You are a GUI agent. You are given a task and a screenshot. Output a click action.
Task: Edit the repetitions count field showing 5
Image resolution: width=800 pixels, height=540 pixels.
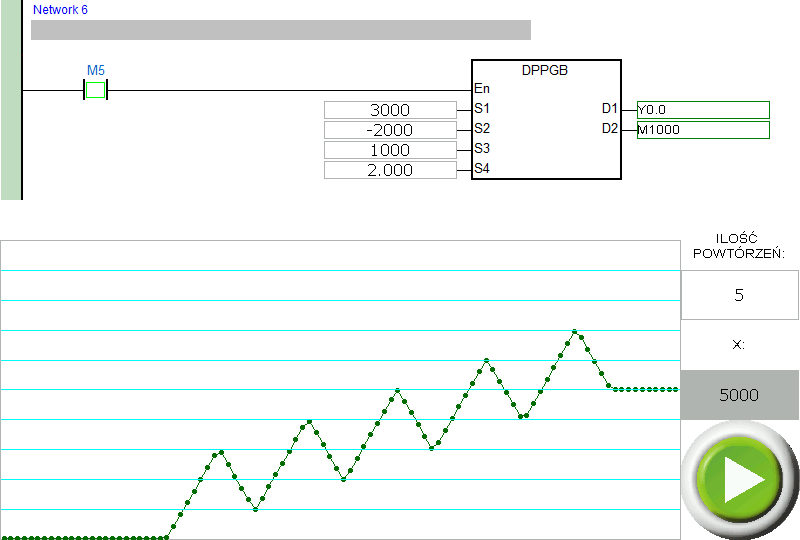coord(739,295)
